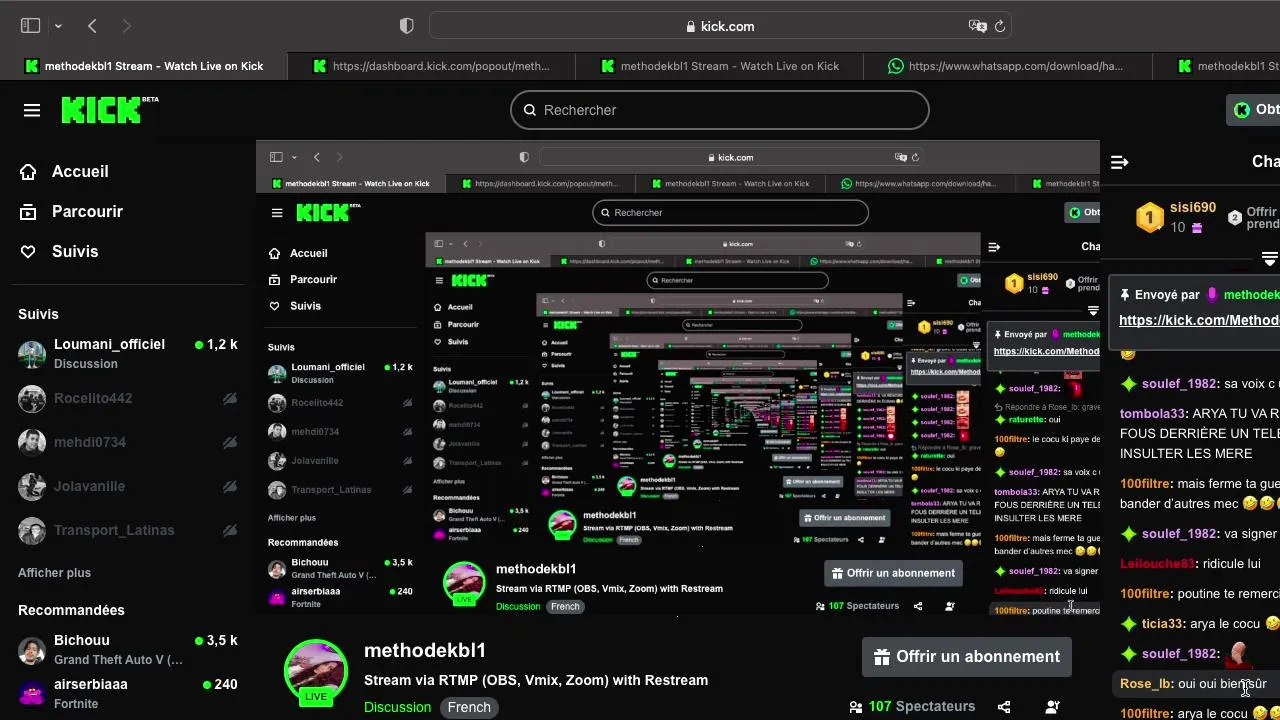
Task: Open the Suivis heart menu item
Action: [59, 251]
